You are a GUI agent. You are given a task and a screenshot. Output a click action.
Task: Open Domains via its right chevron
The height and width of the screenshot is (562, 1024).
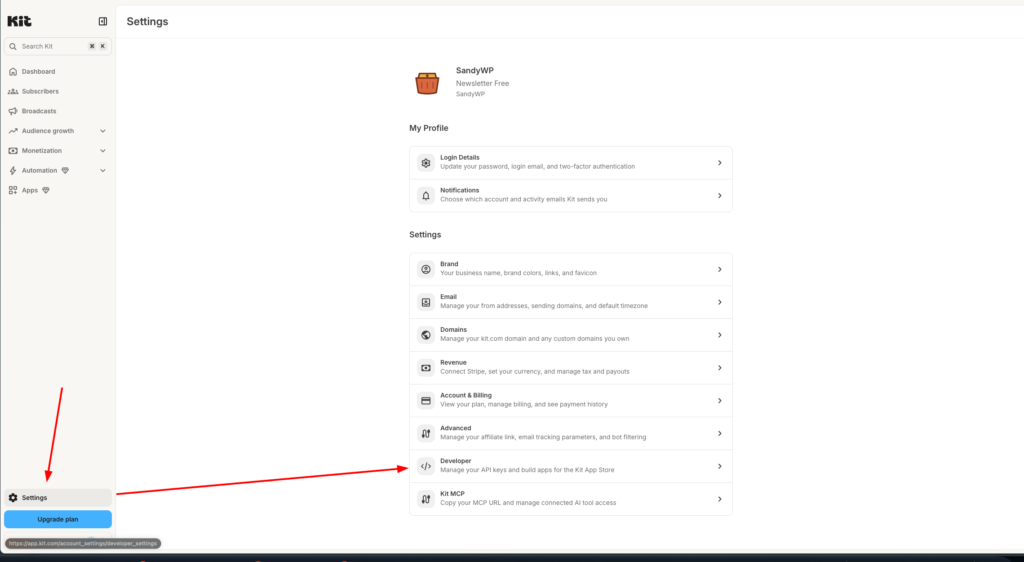click(x=720, y=335)
